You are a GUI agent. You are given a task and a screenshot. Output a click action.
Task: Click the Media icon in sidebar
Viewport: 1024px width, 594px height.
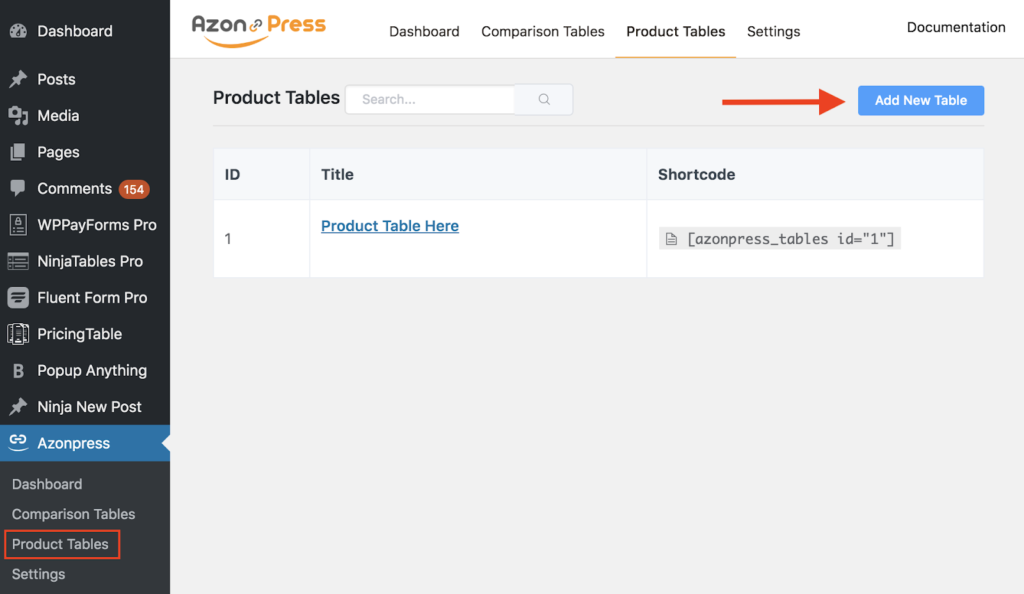coord(18,116)
